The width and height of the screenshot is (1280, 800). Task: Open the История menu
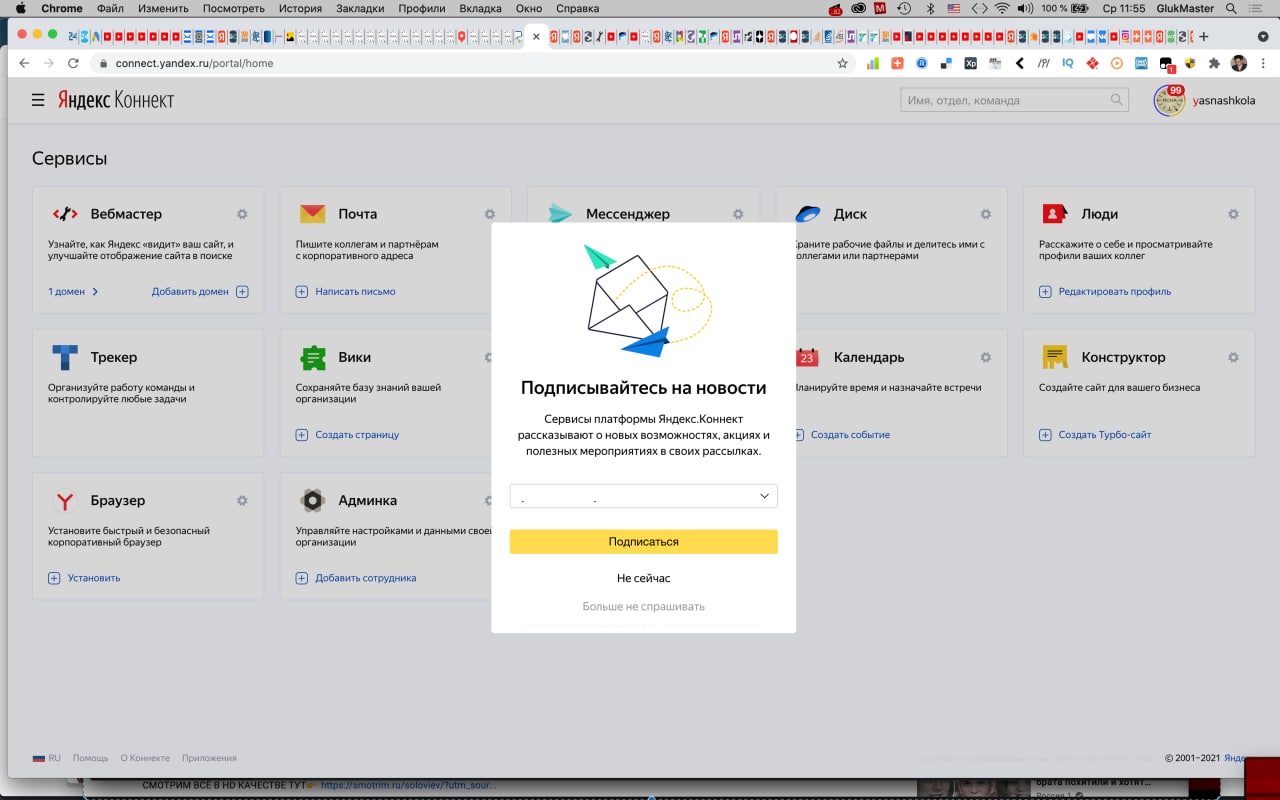click(301, 8)
